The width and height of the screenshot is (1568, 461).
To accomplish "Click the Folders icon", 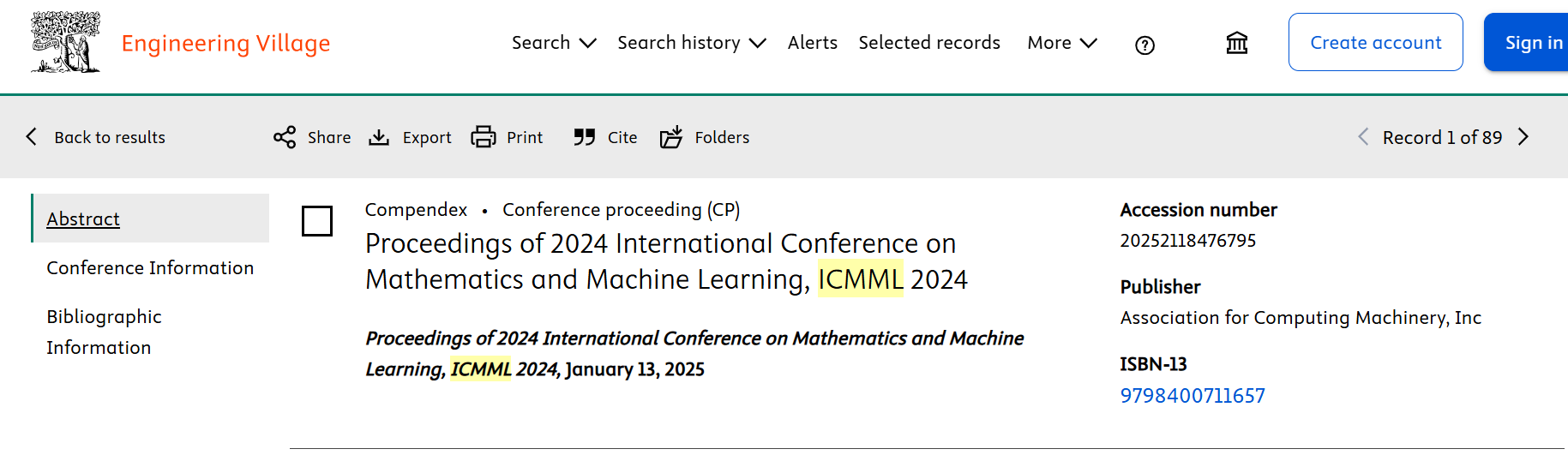I will click(671, 137).
